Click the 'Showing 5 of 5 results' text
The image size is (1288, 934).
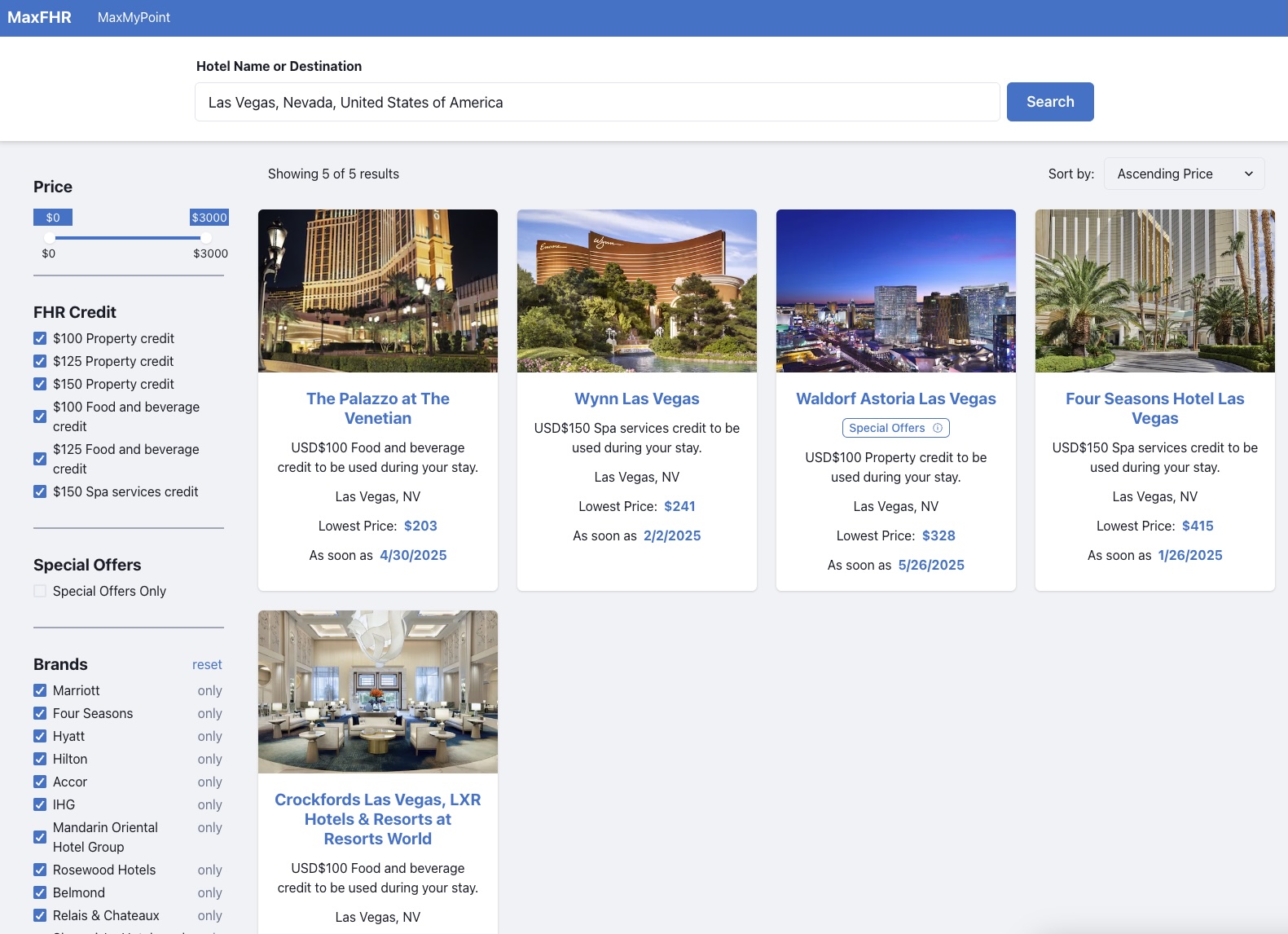click(333, 174)
